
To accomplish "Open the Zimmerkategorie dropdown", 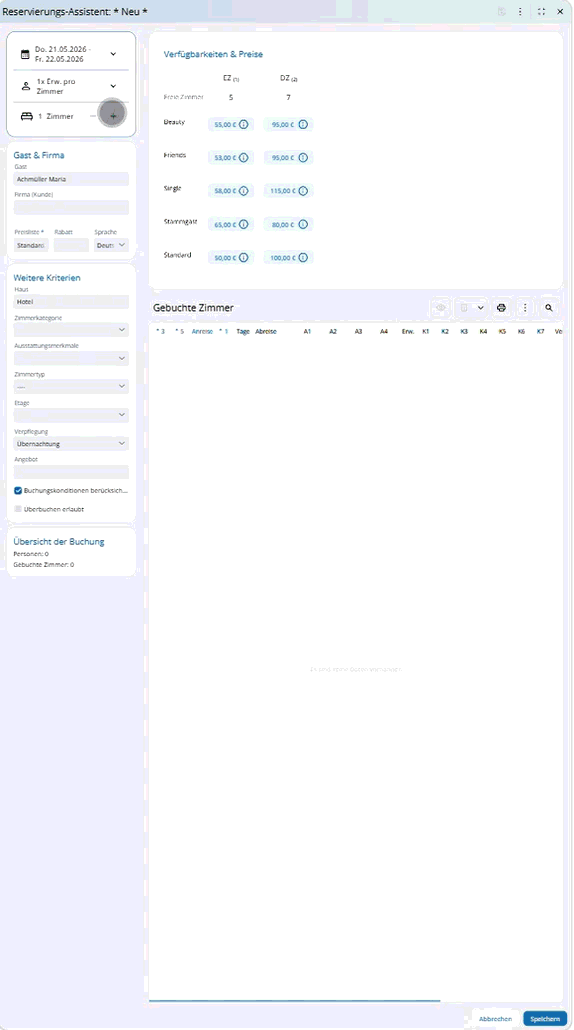I will pyautogui.click(x=71, y=330).
